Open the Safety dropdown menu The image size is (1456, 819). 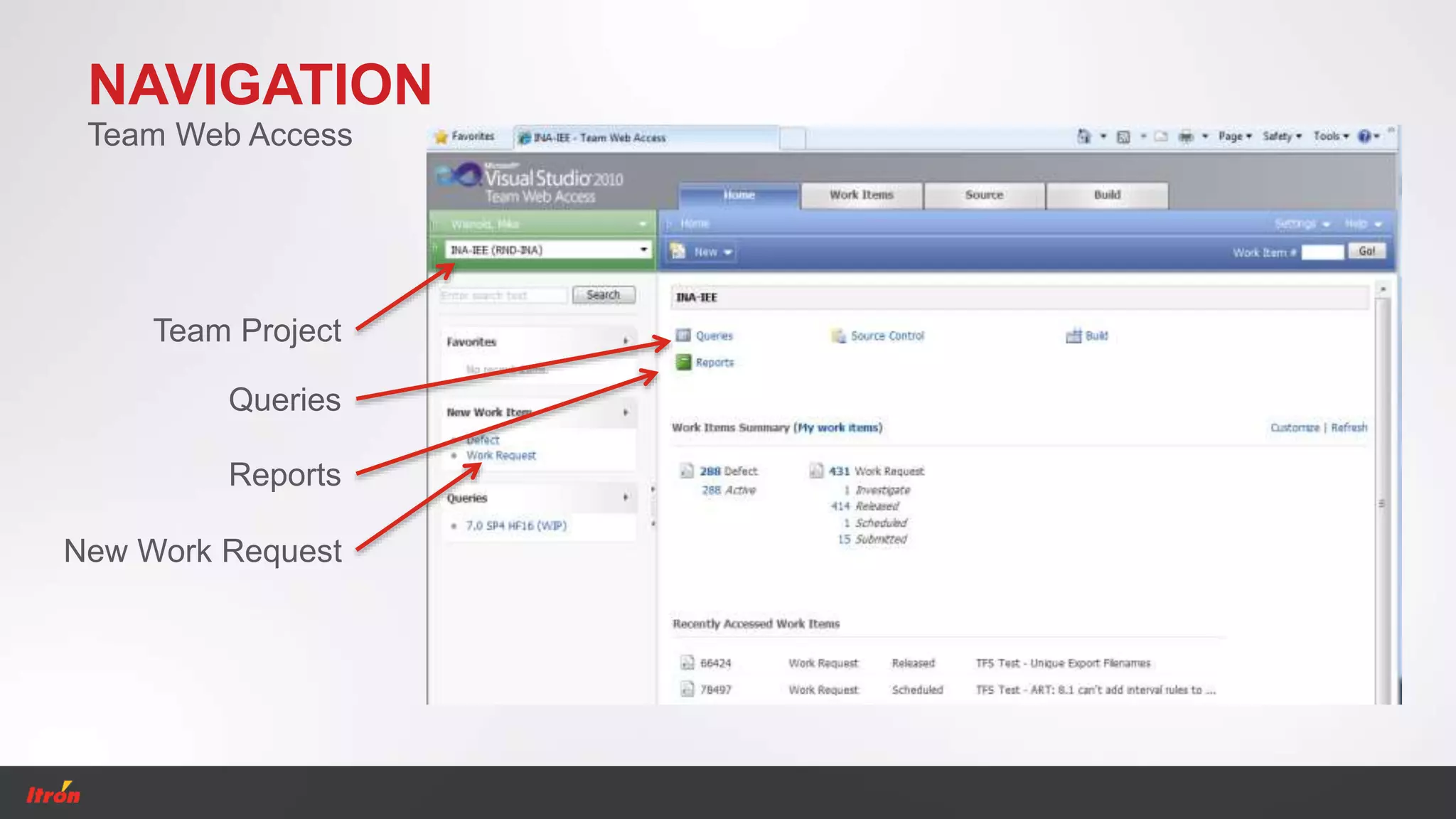[x=1282, y=136]
